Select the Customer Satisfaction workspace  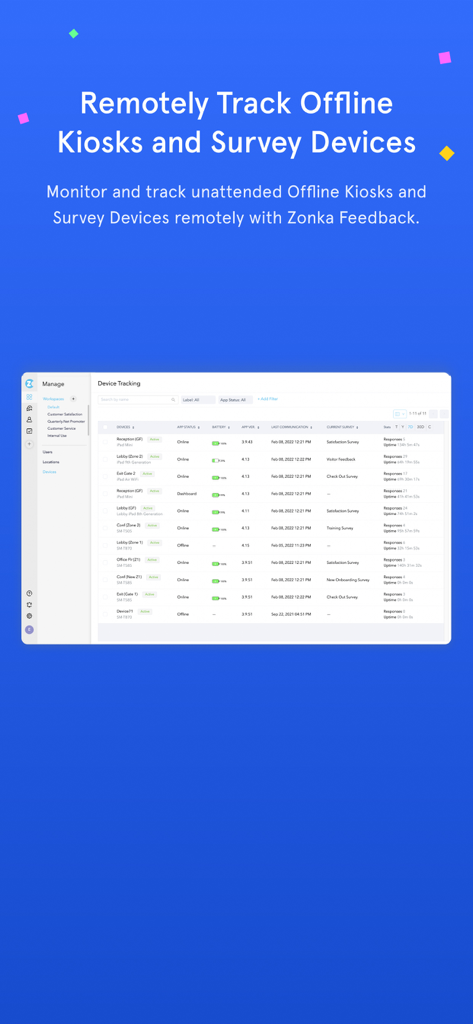(65, 414)
